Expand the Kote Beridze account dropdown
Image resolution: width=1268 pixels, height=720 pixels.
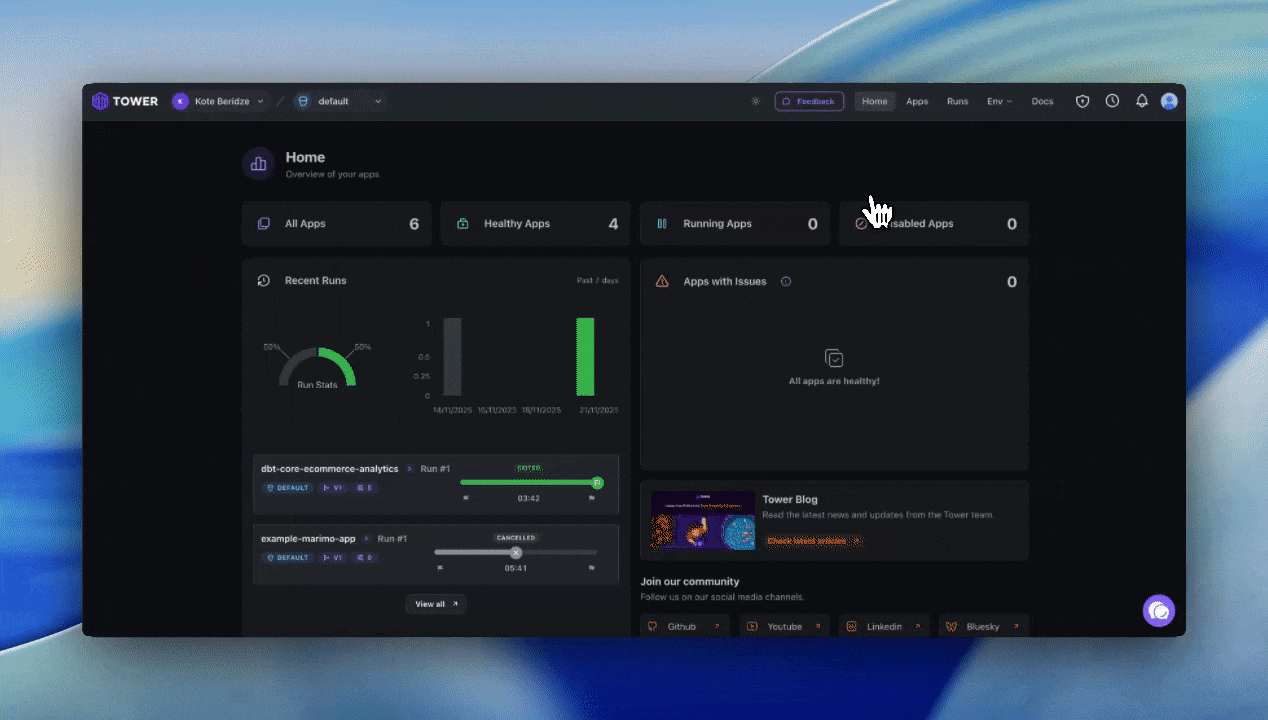click(x=260, y=101)
